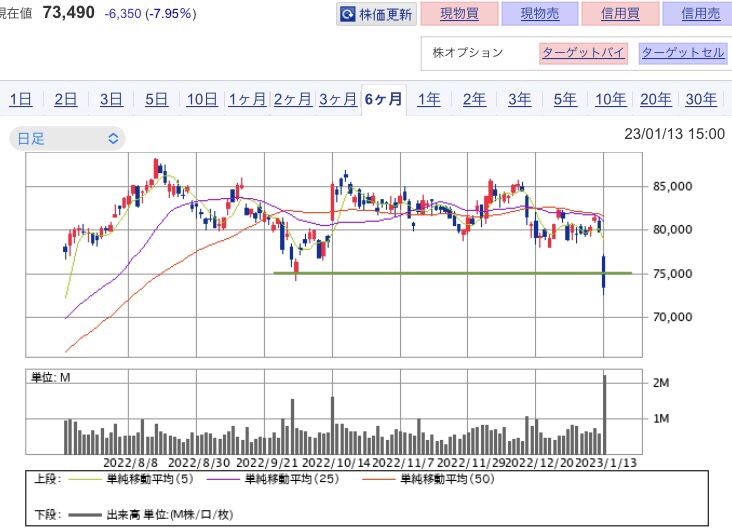Open the 信用売 order link
732x531 pixels.
click(698, 14)
